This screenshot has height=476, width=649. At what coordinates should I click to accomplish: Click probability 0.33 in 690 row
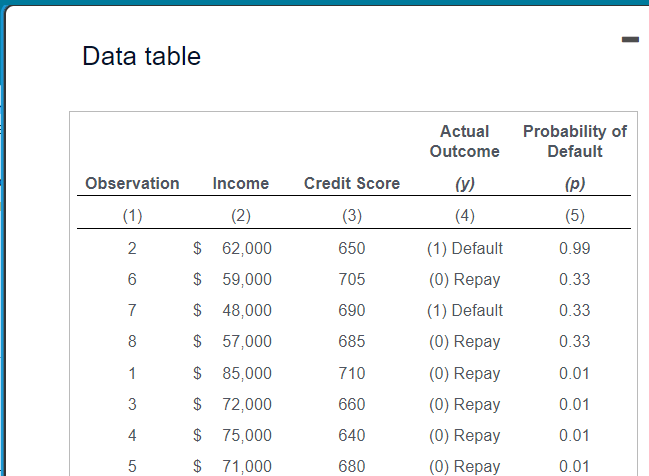click(574, 310)
